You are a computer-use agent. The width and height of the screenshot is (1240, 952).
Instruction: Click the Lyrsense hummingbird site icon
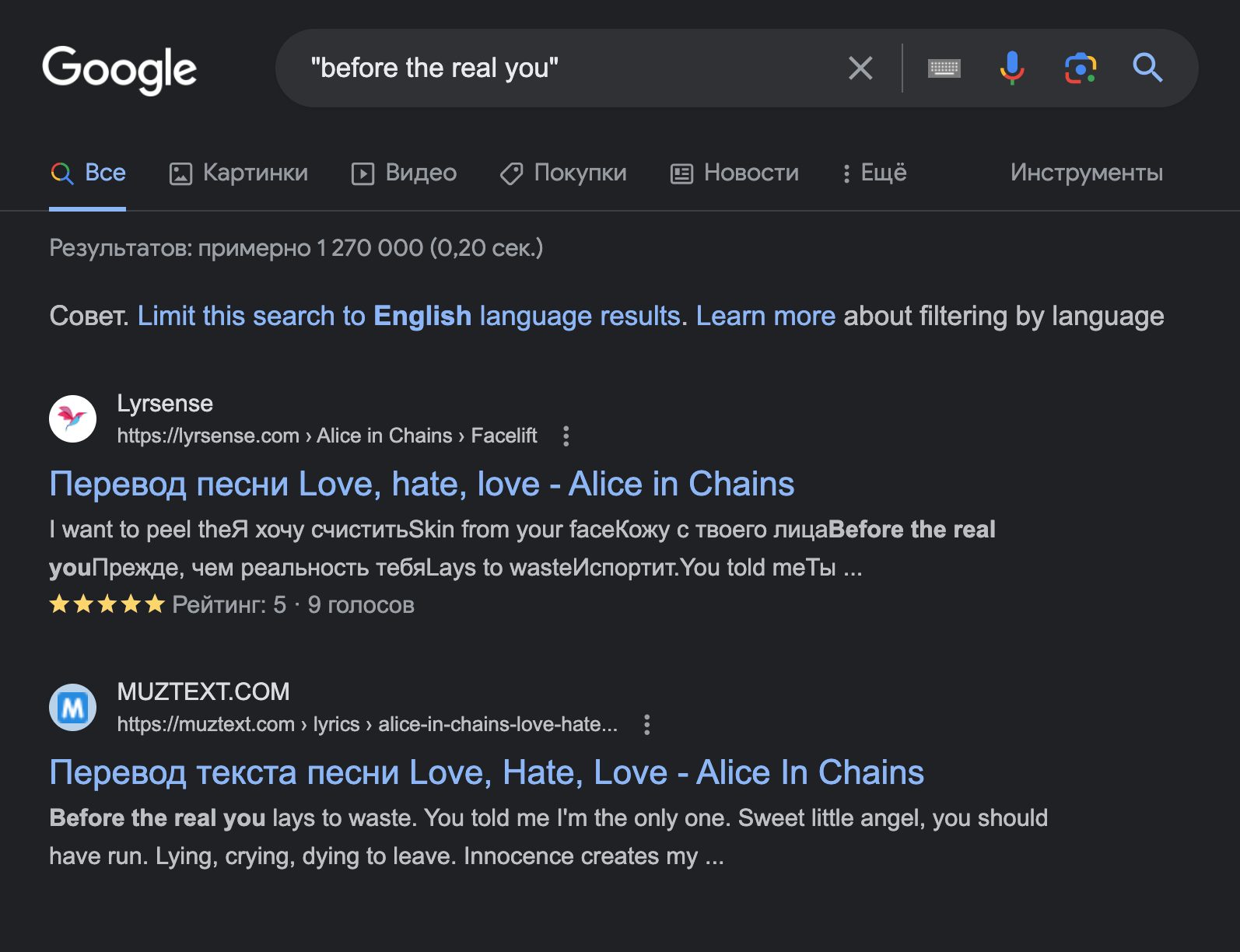click(73, 419)
